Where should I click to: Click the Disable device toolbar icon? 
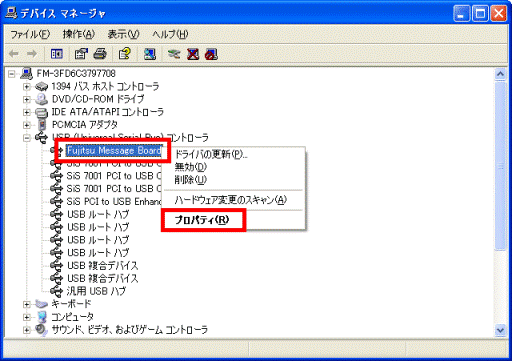pyautogui.click(x=211, y=54)
